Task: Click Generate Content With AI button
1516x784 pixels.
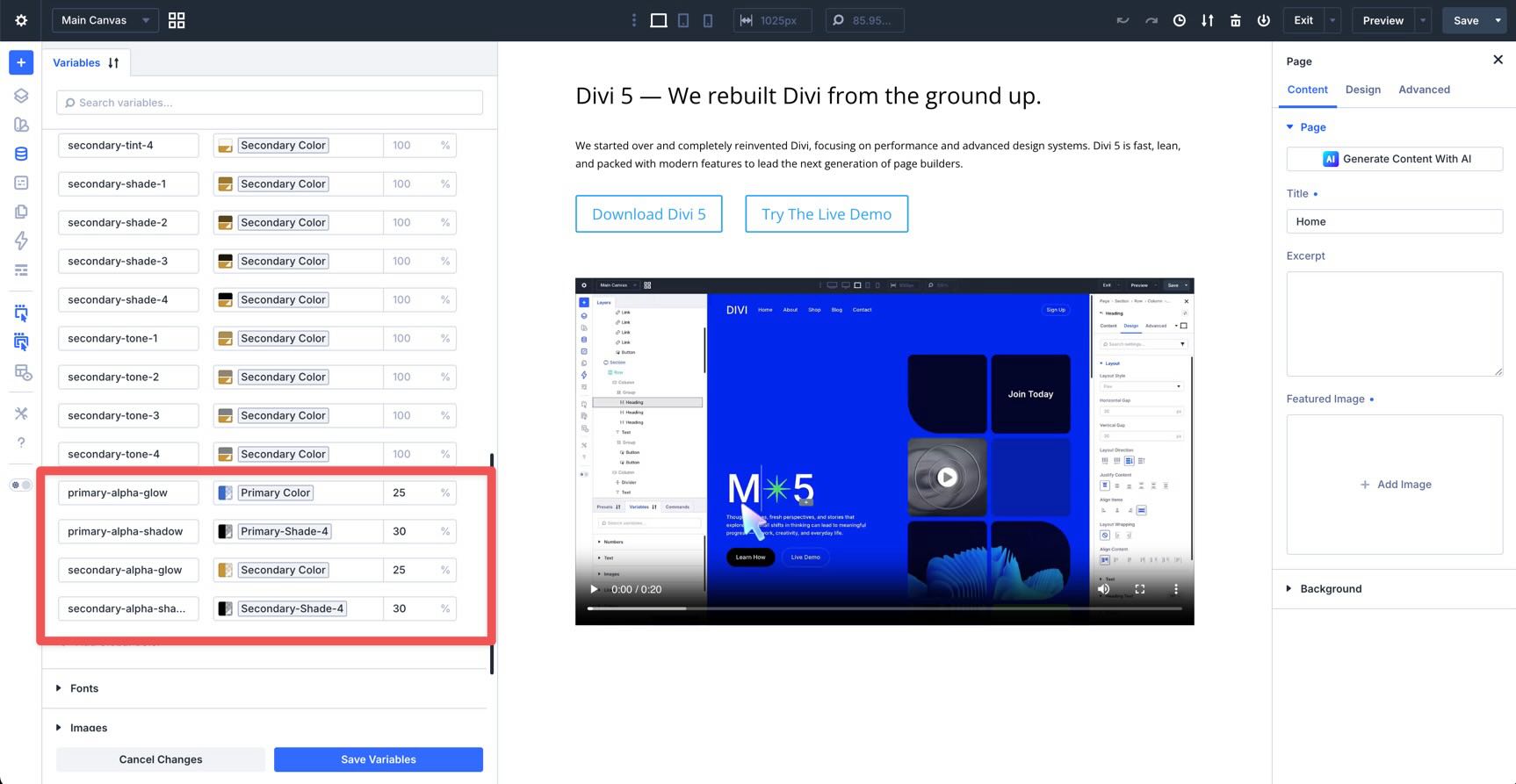Action: (x=1395, y=159)
